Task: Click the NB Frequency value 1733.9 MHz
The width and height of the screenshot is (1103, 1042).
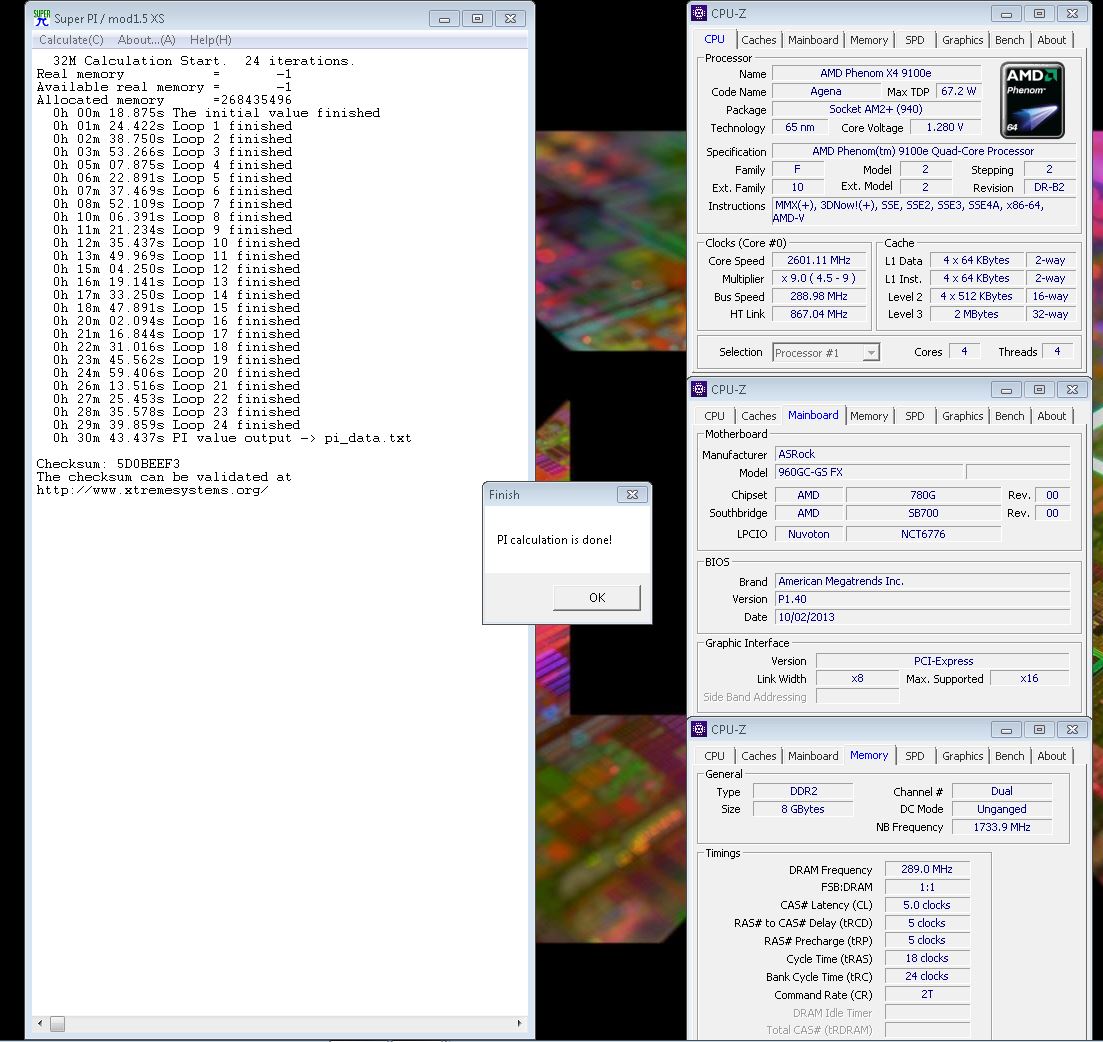Action: 1002,827
